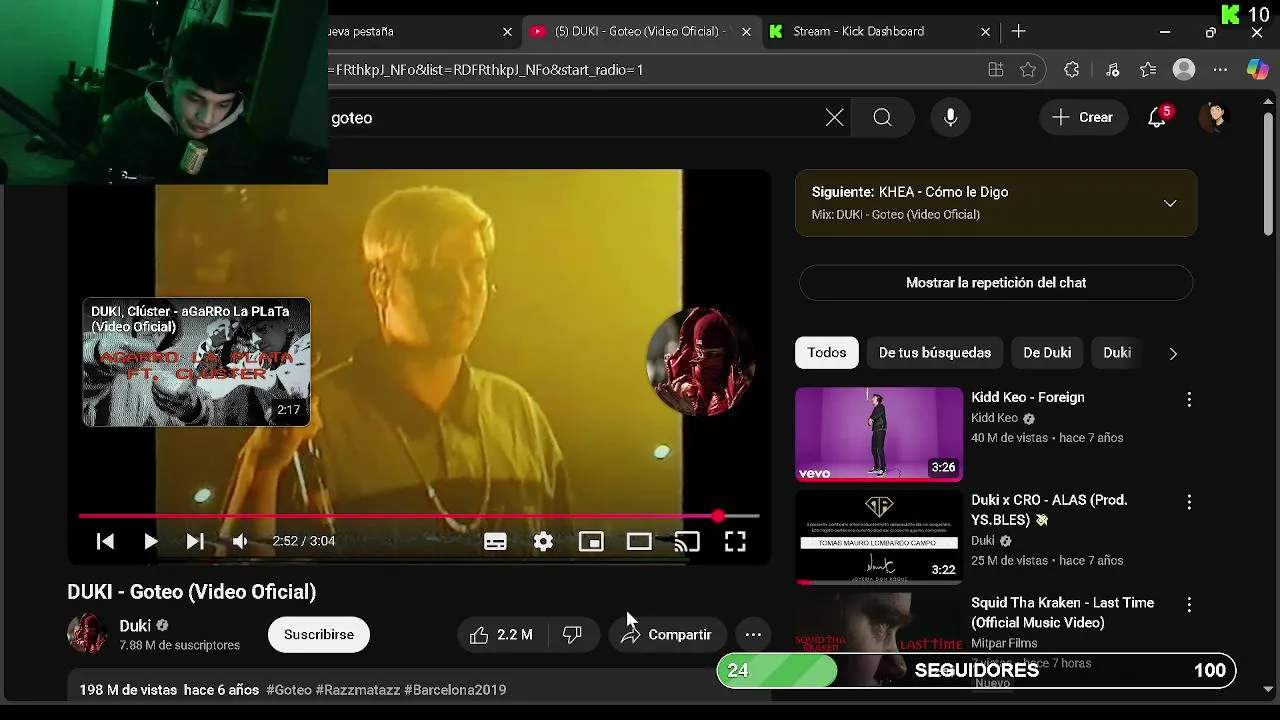Open a new browser tab
Image resolution: width=1280 pixels, height=720 pixels.
1018,32
